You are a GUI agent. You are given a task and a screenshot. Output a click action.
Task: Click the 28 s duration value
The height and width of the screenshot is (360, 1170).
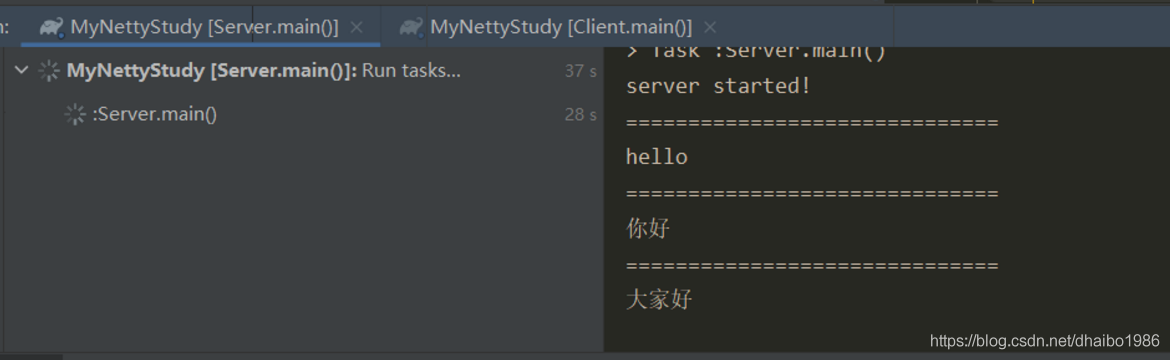pos(581,115)
